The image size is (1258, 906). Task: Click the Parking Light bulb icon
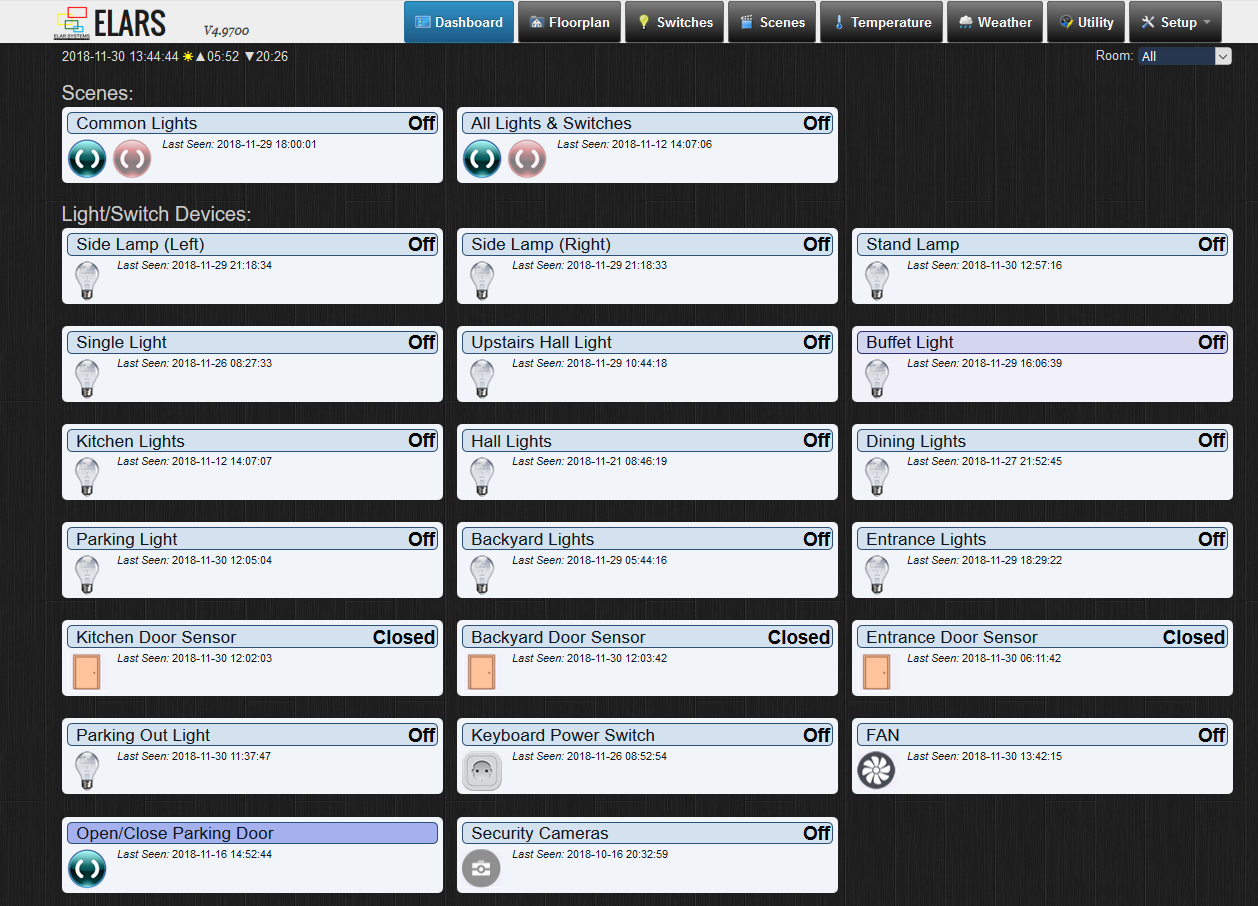(x=88, y=575)
